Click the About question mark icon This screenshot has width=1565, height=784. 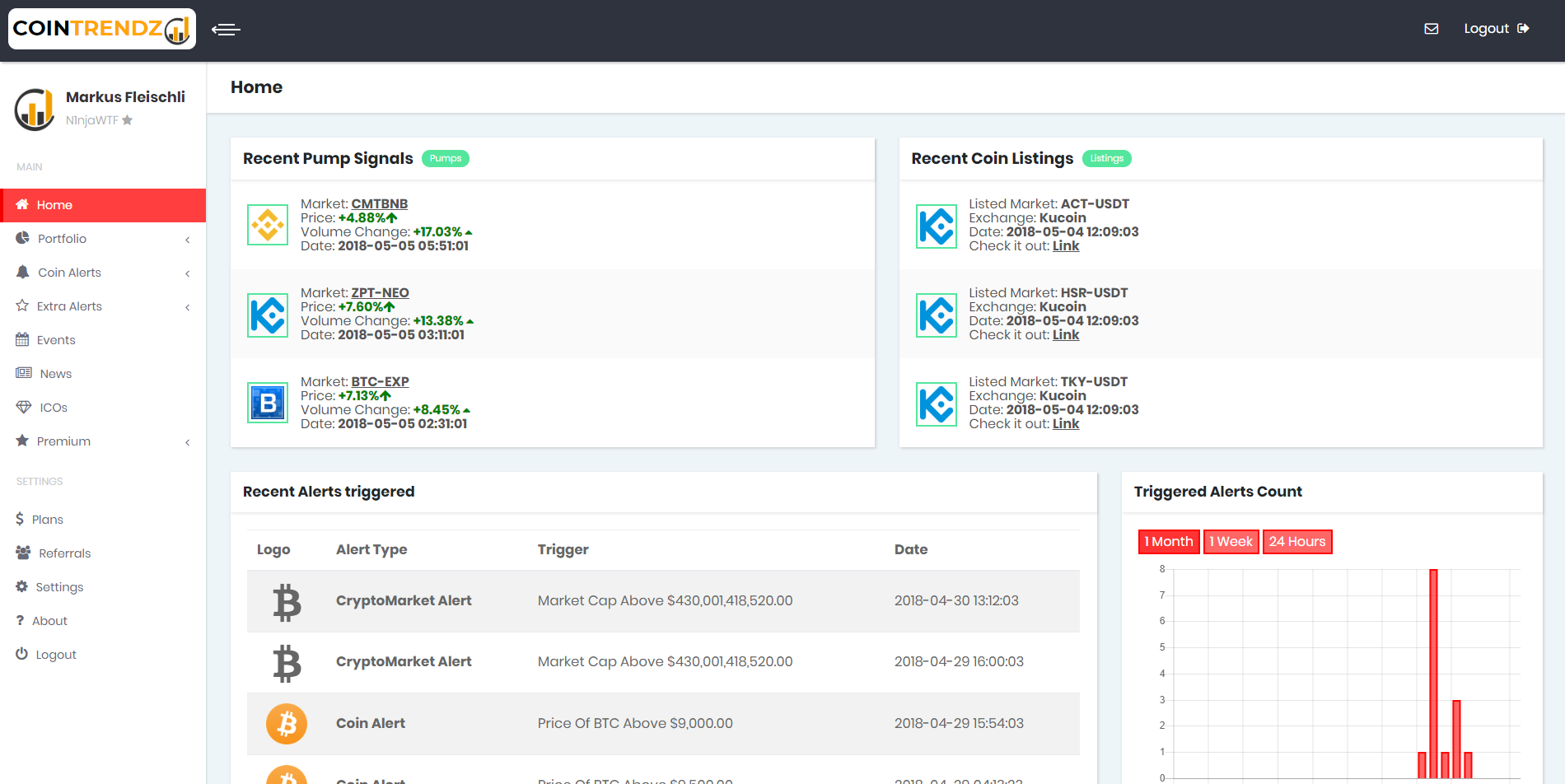click(20, 620)
